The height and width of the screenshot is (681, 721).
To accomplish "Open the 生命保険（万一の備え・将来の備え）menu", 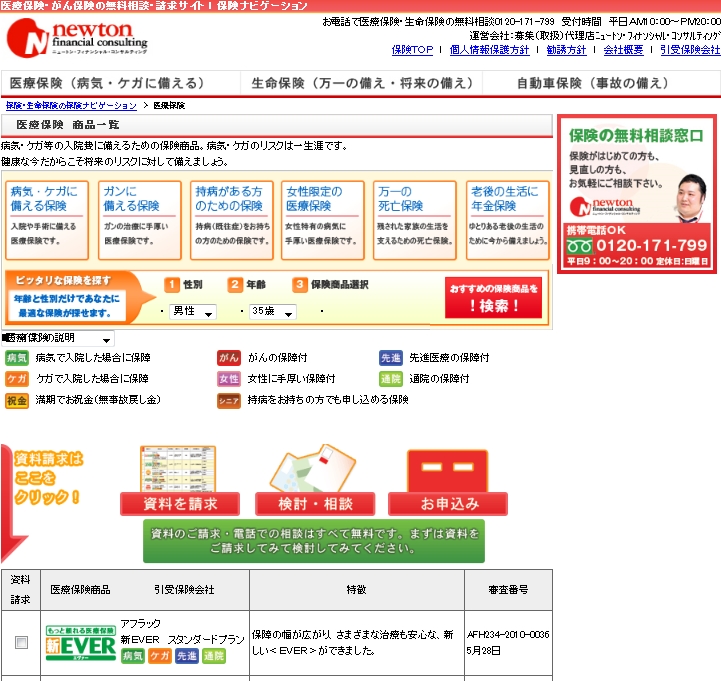I will [x=362, y=83].
